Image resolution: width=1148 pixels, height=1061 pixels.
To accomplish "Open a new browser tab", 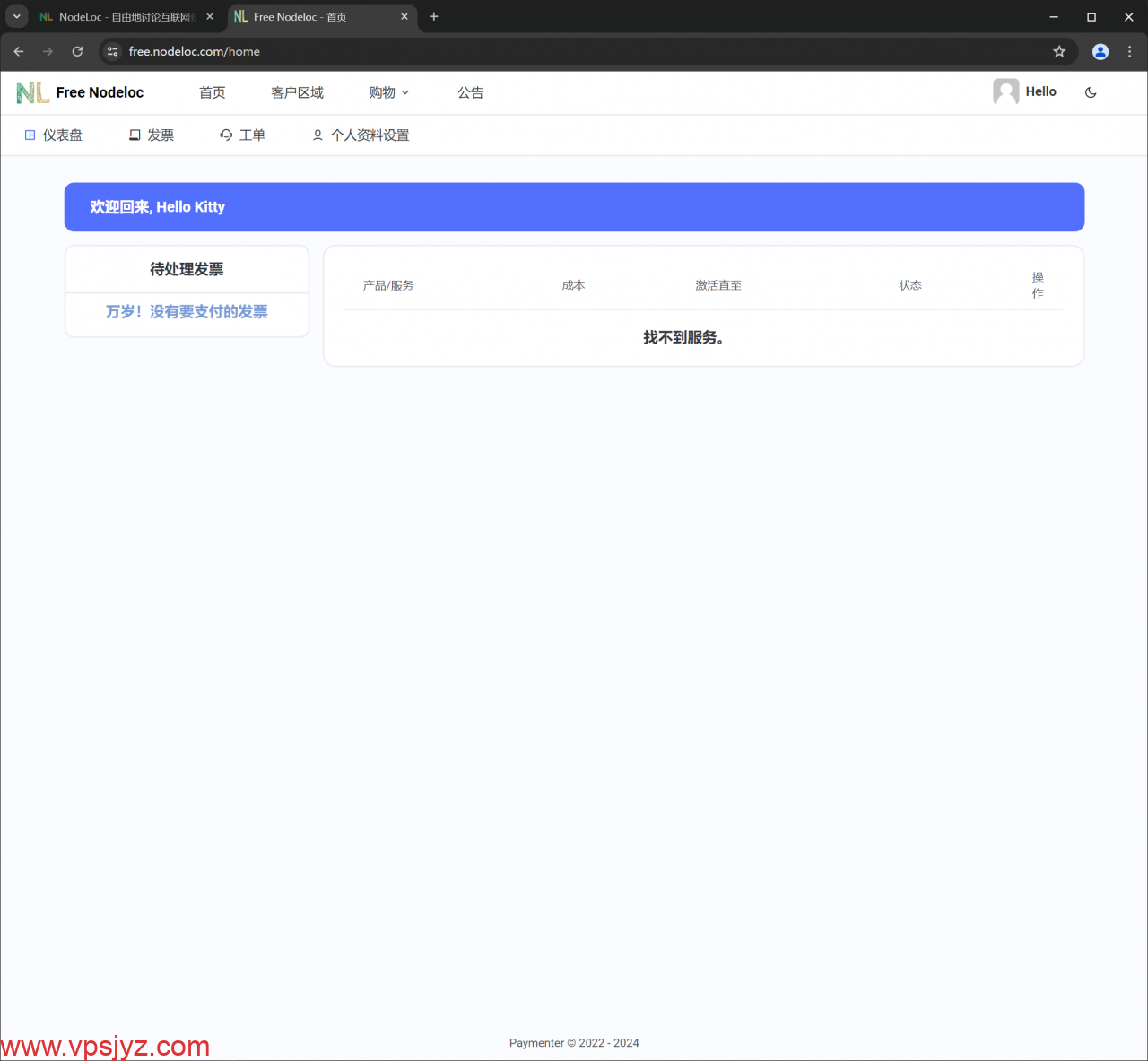I will click(434, 17).
